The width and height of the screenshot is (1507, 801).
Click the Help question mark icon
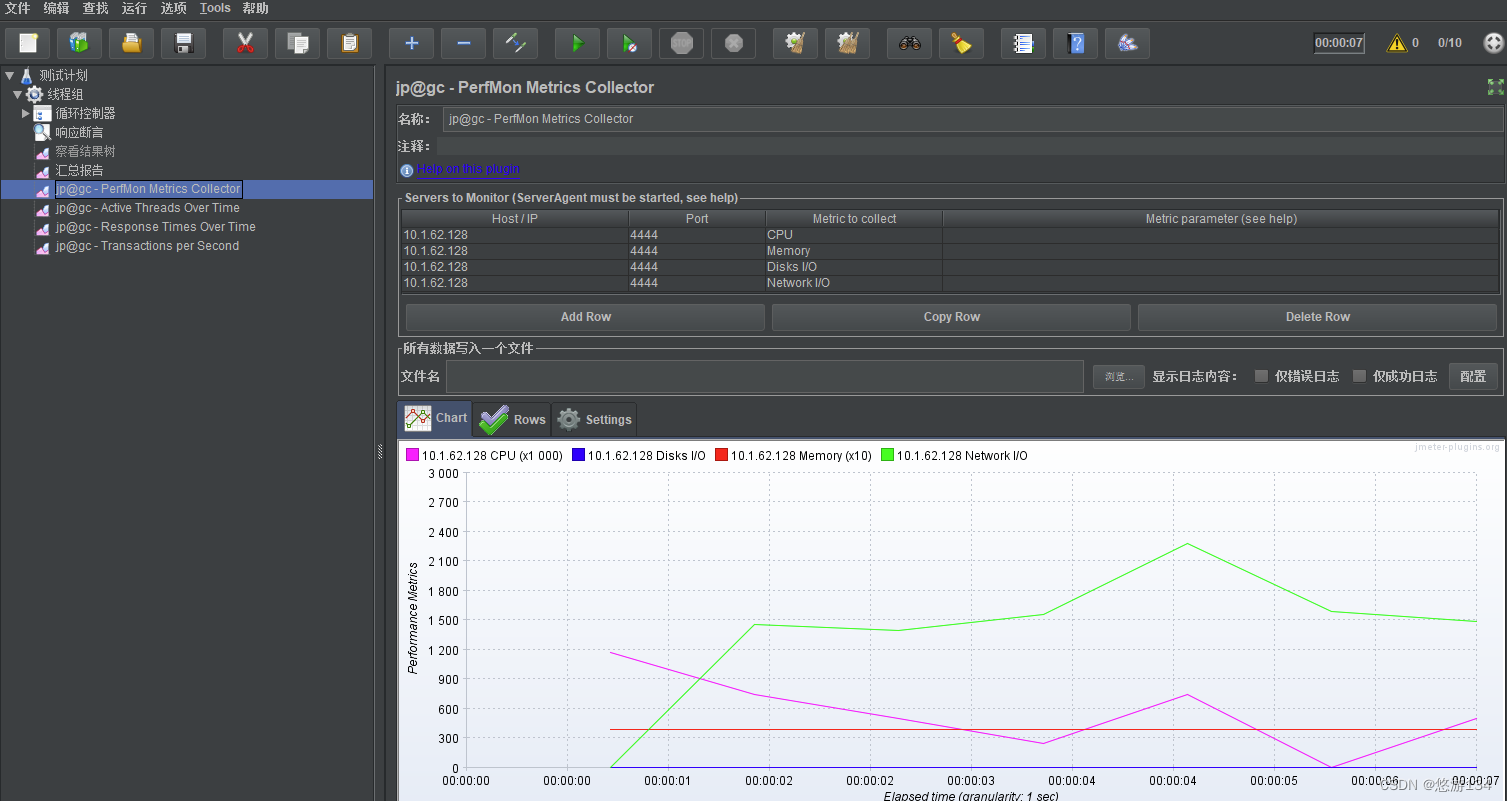pyautogui.click(x=1075, y=43)
